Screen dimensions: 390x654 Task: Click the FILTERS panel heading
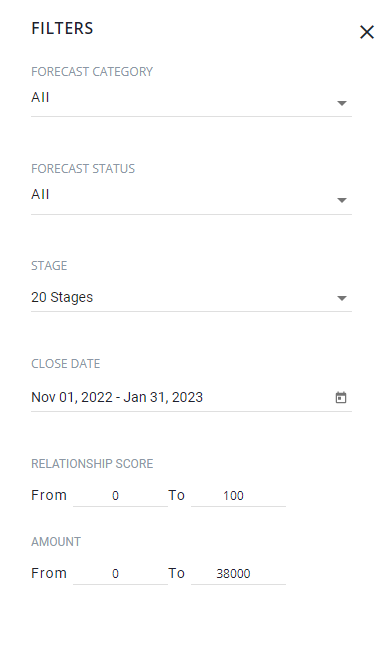click(62, 28)
